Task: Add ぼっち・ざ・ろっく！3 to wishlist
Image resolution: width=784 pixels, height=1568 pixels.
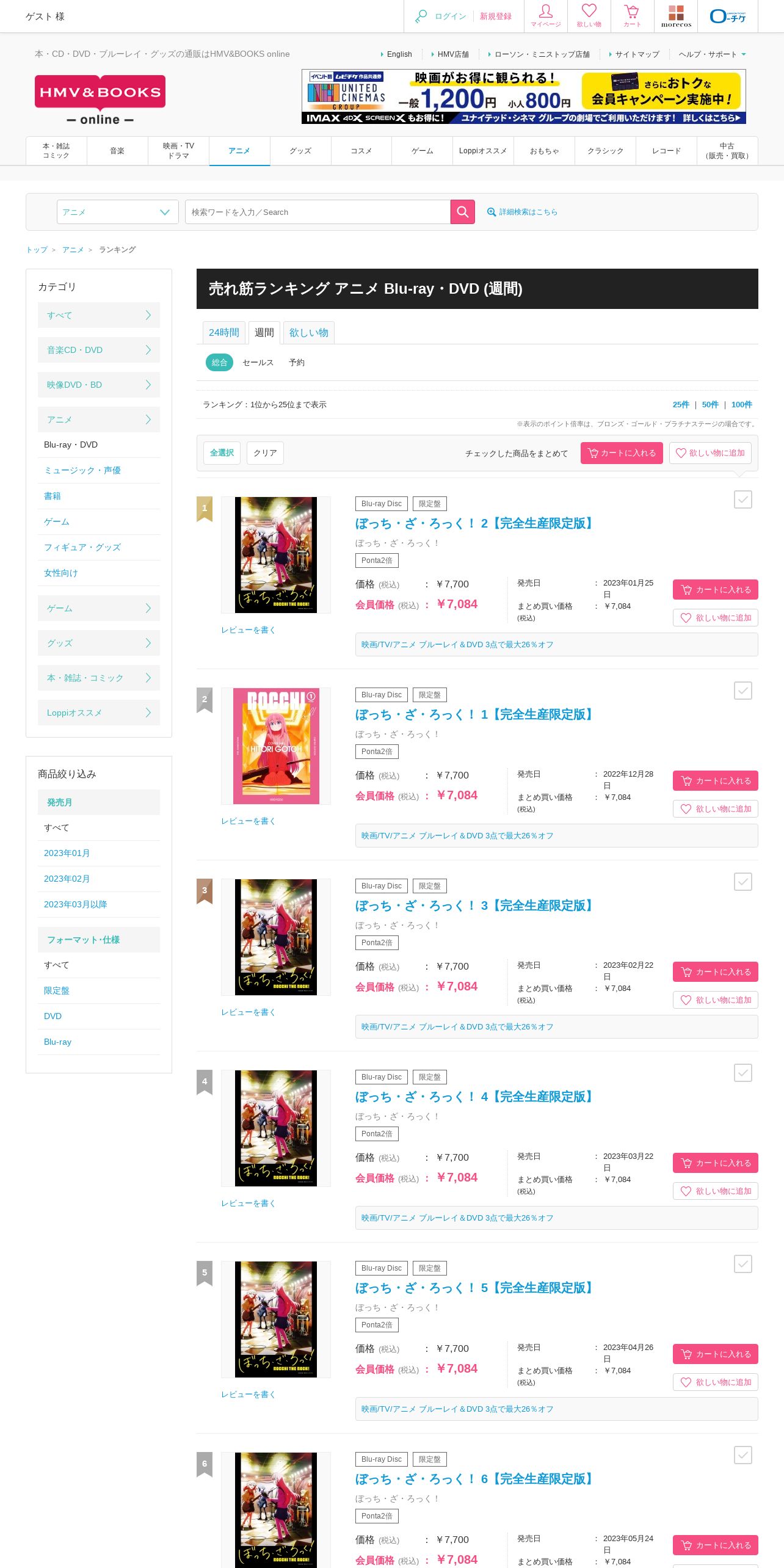Action: point(716,1000)
